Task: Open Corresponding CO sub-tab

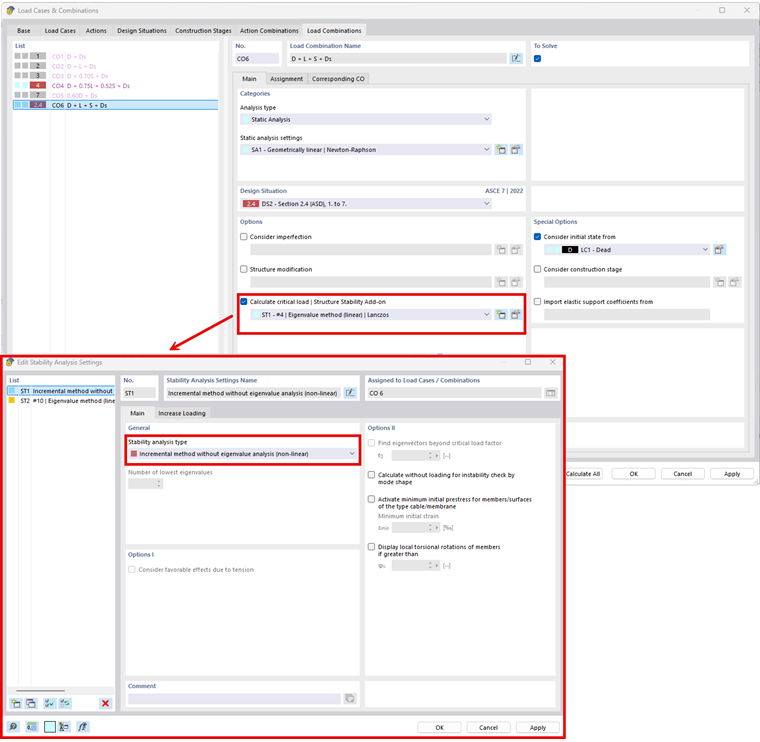Action: click(x=338, y=79)
